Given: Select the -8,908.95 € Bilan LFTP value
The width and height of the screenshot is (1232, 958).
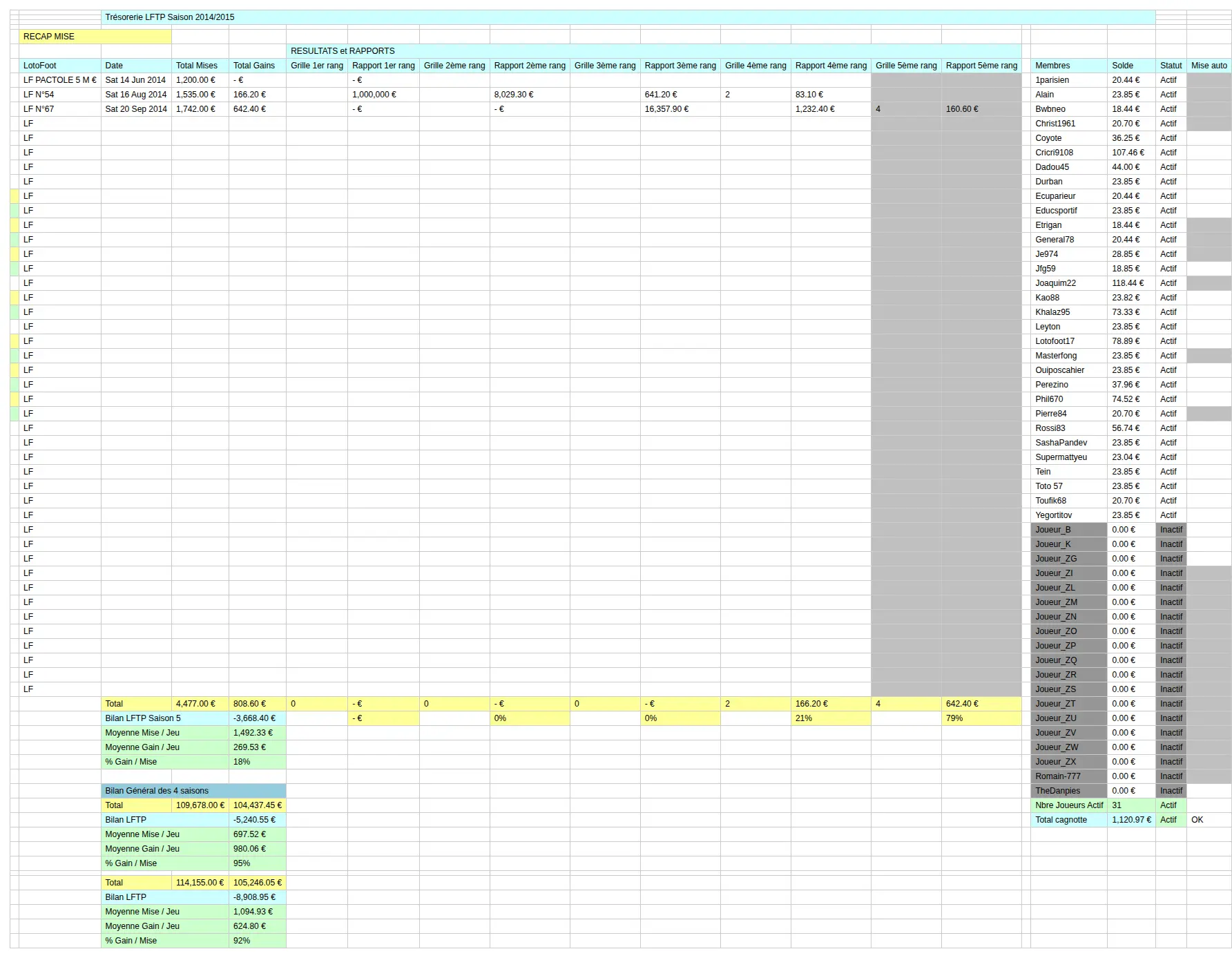Looking at the screenshot, I should (x=258, y=897).
